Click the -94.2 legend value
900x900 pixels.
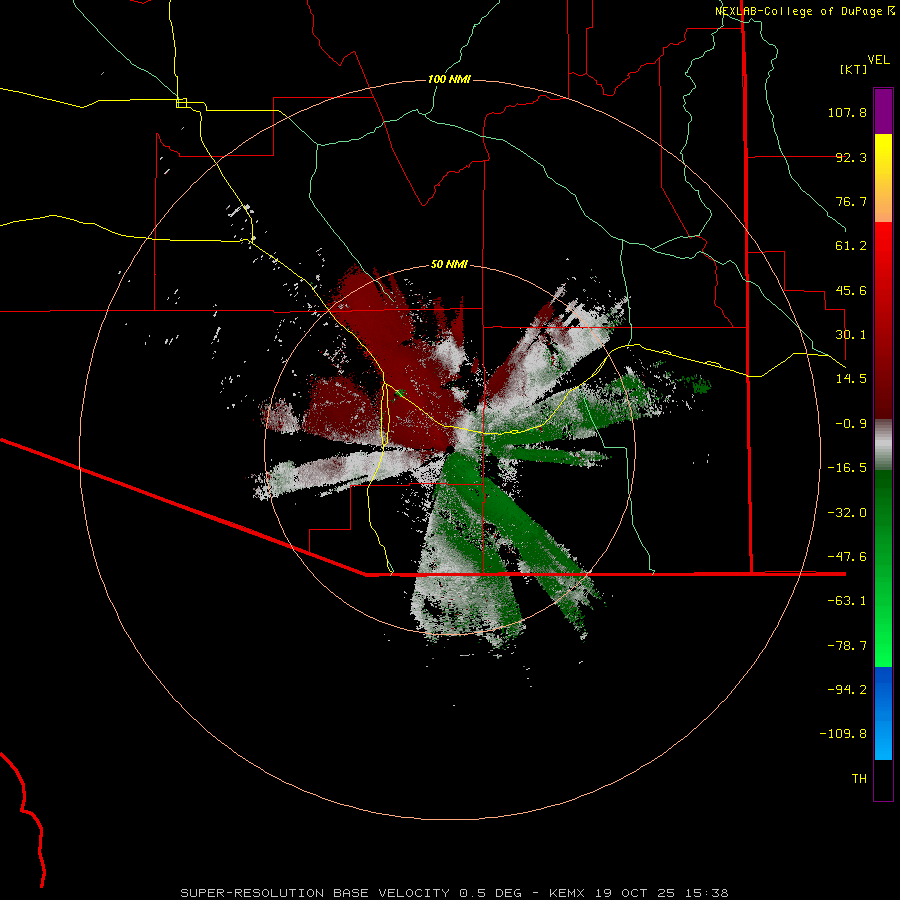coord(847,690)
